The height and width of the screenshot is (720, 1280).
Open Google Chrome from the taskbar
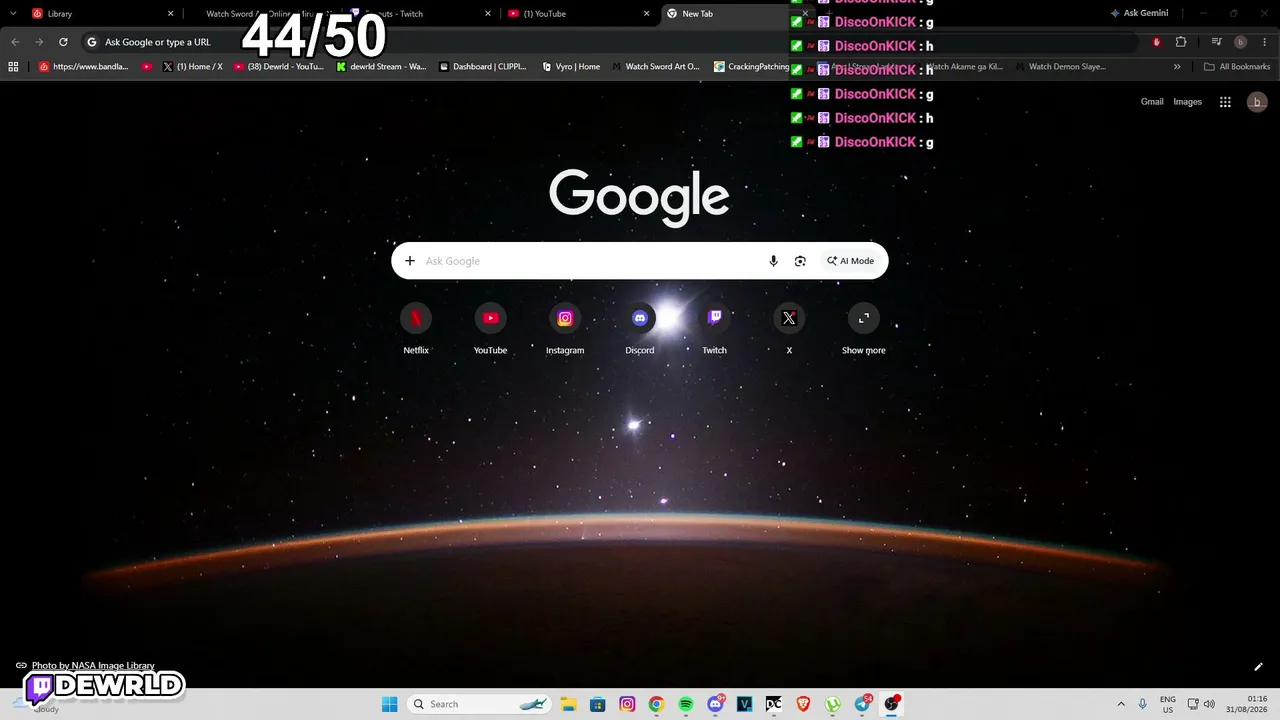[x=656, y=704]
